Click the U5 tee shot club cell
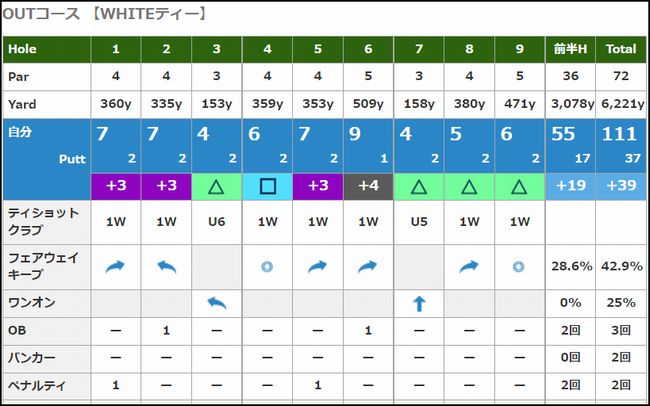650x406 pixels. (x=419, y=221)
